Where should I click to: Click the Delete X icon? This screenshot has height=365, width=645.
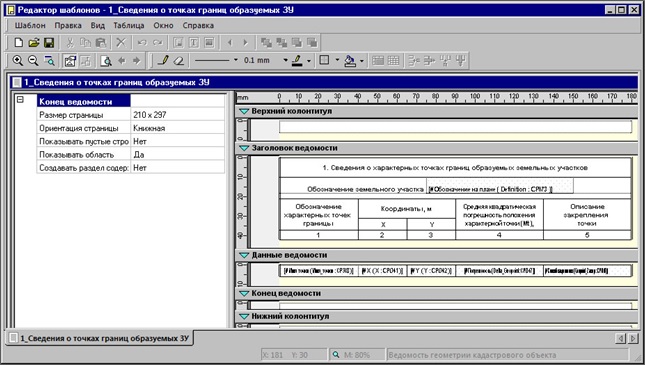121,42
